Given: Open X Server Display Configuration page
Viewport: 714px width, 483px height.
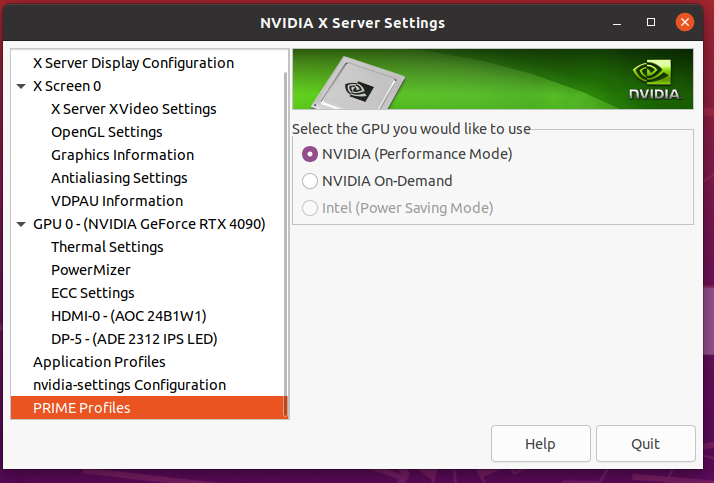Looking at the screenshot, I should 133,63.
